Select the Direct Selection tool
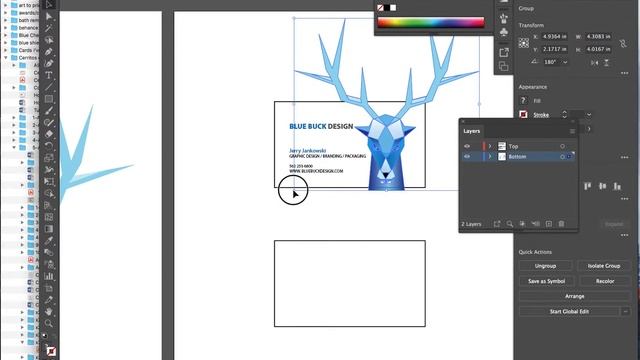This screenshot has width=640, height=360. (49, 16)
